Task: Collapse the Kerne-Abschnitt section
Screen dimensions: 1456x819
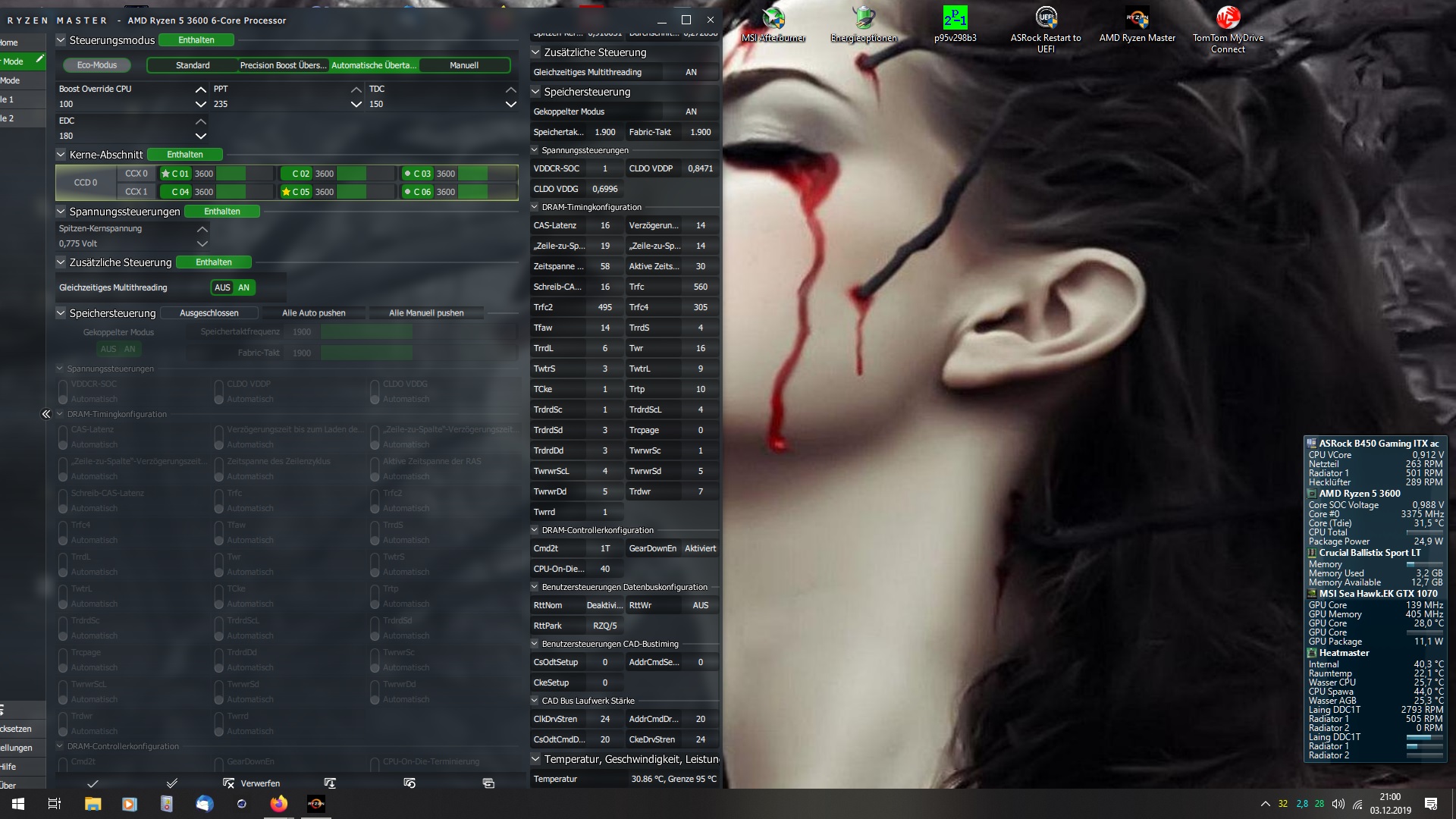Action: pos(61,155)
